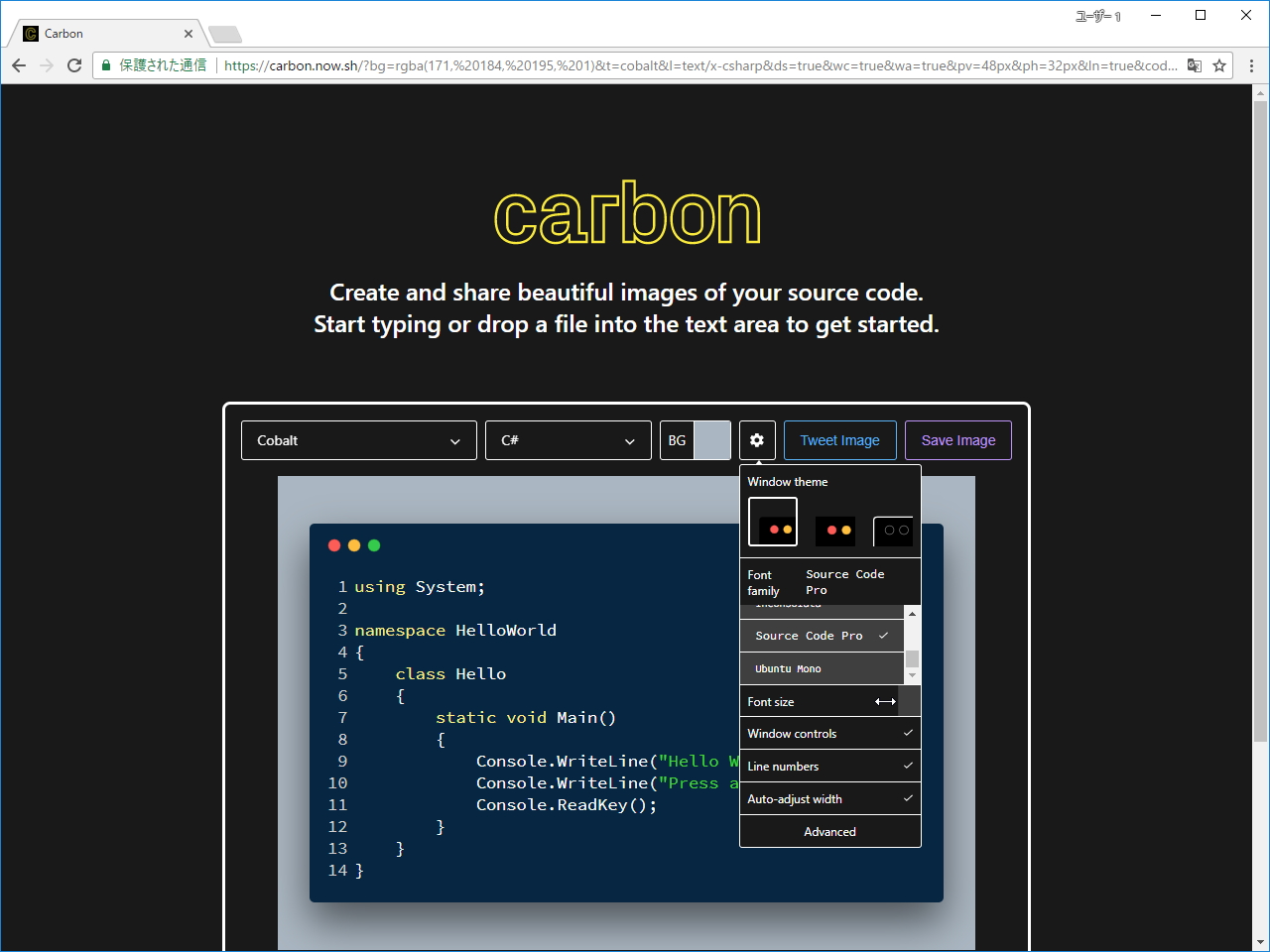Image resolution: width=1270 pixels, height=952 pixels.
Task: Choose Ubuntu Mono font
Action: point(823,668)
